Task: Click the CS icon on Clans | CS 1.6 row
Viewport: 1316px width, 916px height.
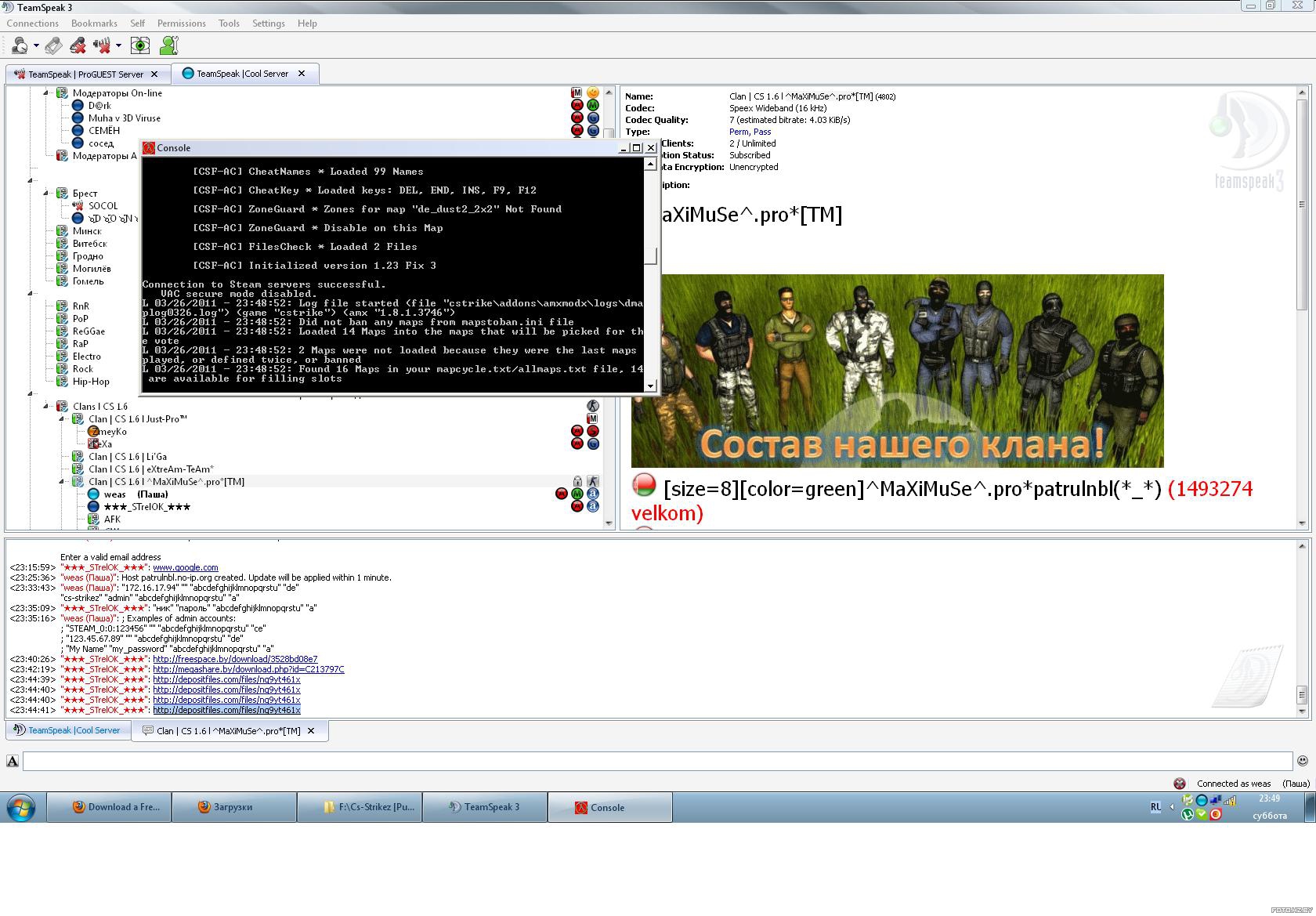Action: tap(593, 407)
